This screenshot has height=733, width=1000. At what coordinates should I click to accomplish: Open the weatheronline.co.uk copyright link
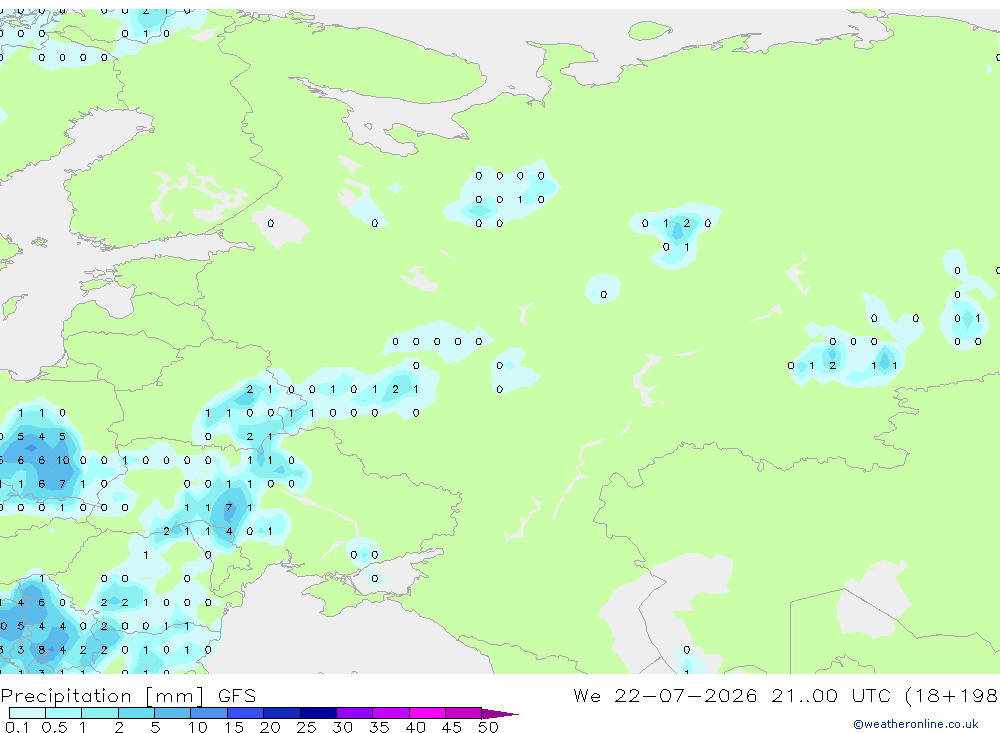tap(916, 724)
